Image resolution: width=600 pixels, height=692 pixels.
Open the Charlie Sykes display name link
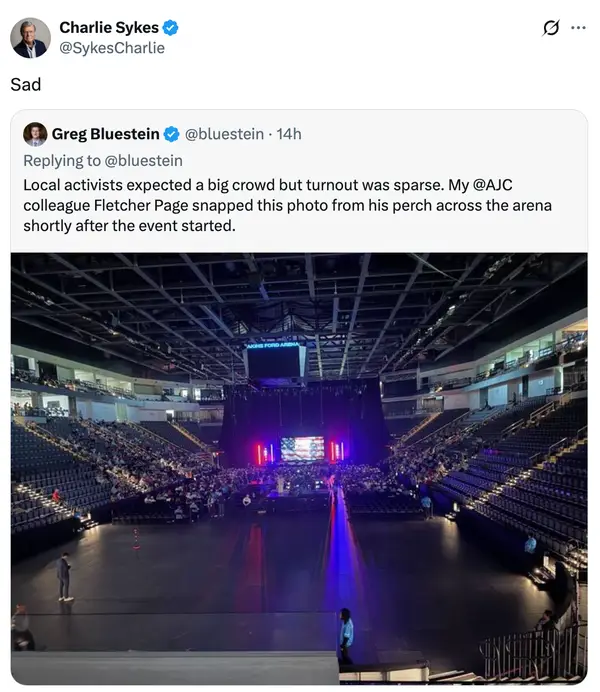click(x=108, y=28)
